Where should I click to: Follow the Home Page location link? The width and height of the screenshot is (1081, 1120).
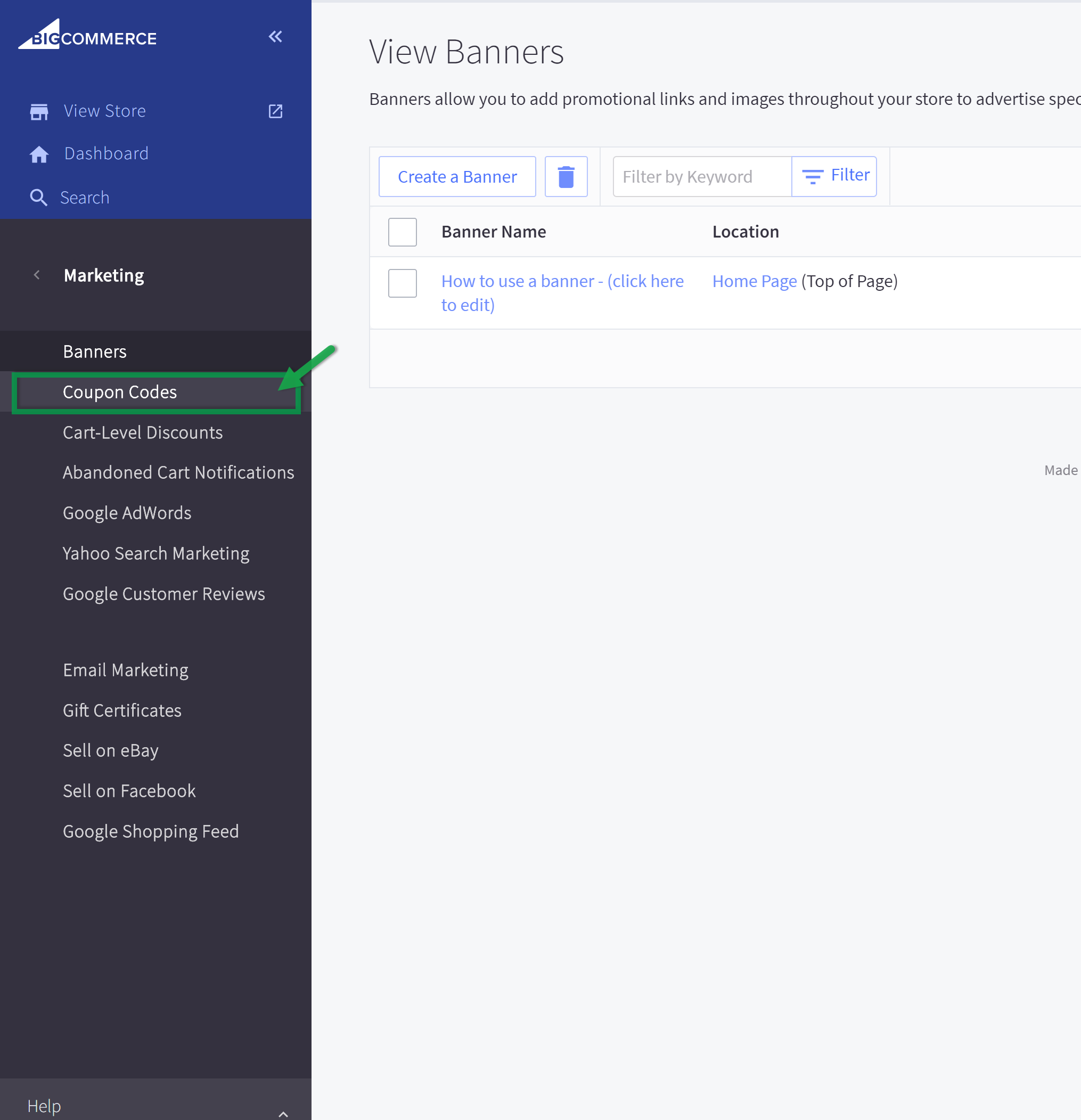point(754,281)
